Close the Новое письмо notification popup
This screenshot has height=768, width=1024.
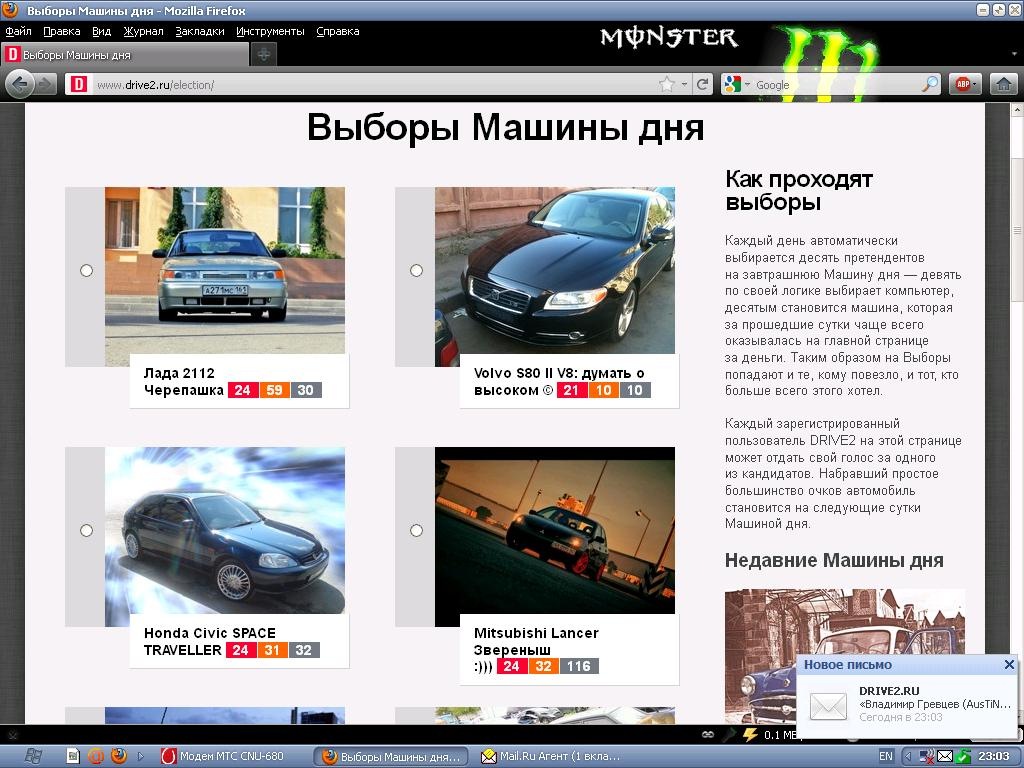(x=1009, y=664)
